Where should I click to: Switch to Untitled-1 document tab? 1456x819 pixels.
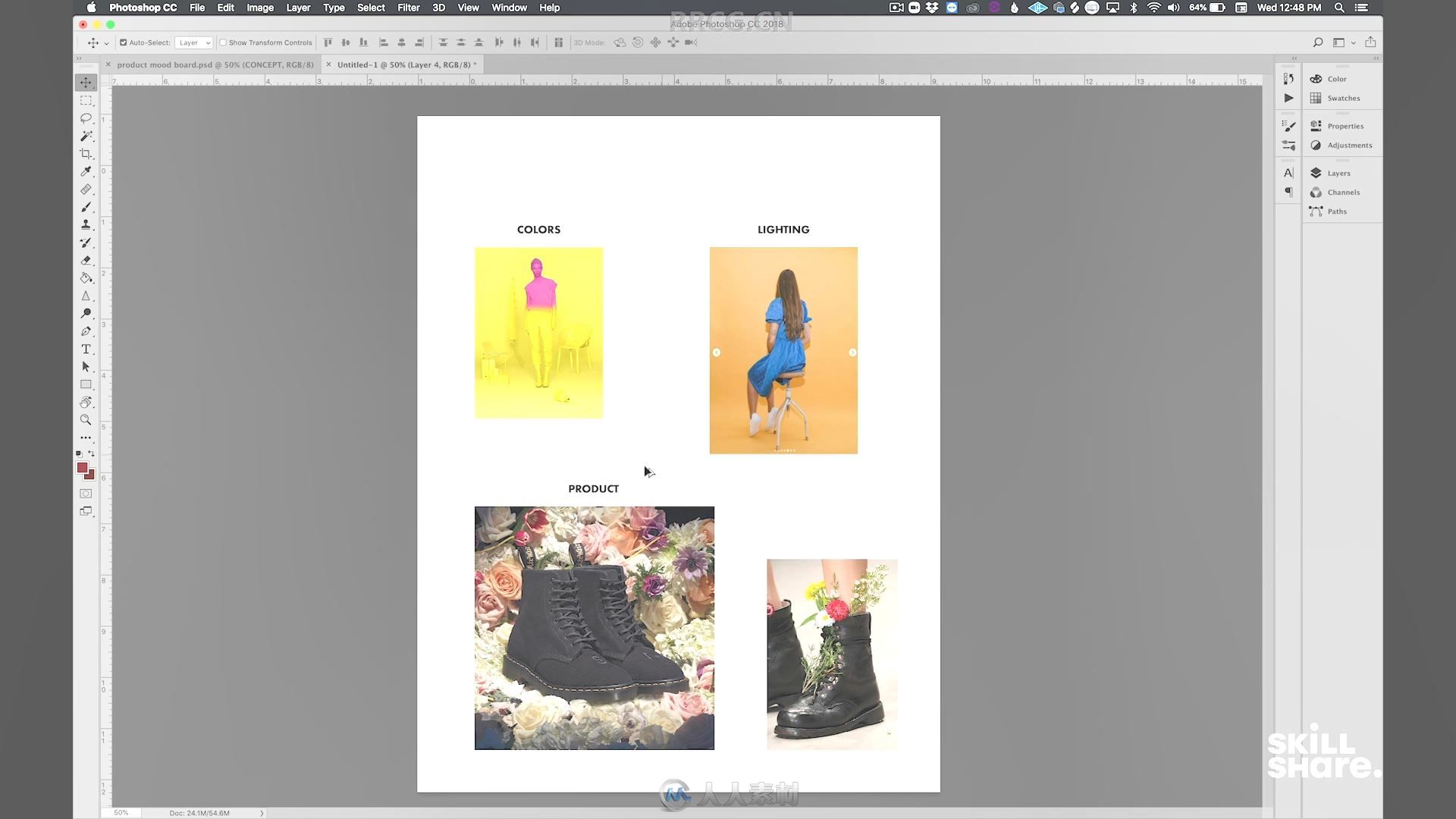tap(404, 64)
